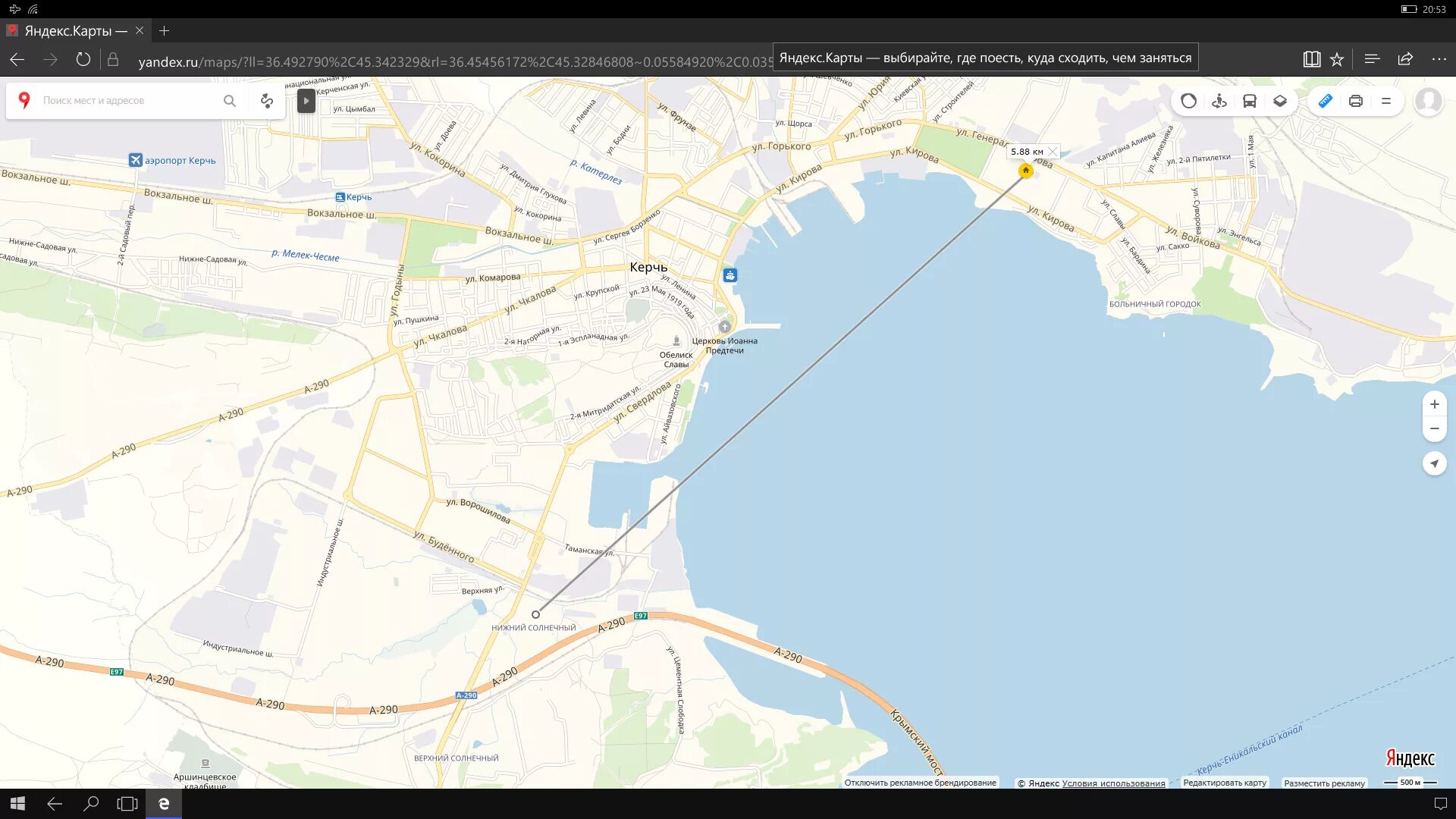
Task: Click 'НИЖНИЙ СОЛНЕЧНЫЙ' district label
Action: [x=534, y=628]
